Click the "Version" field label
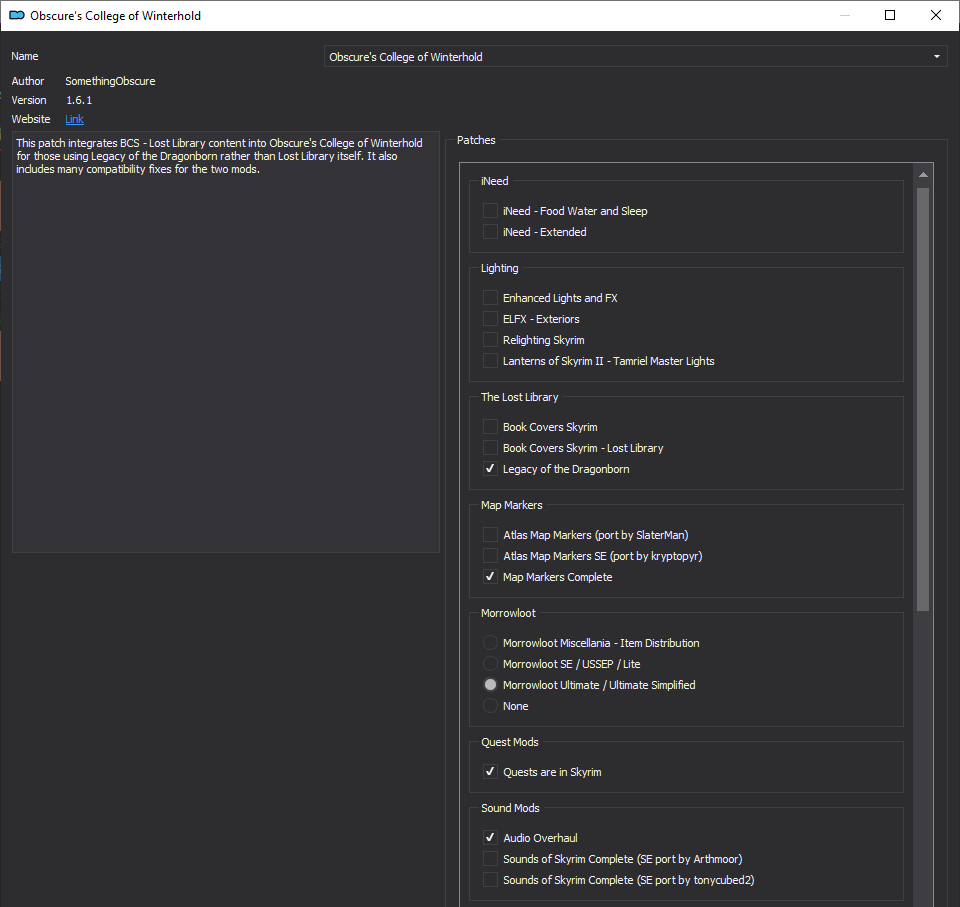960x907 pixels. click(29, 100)
